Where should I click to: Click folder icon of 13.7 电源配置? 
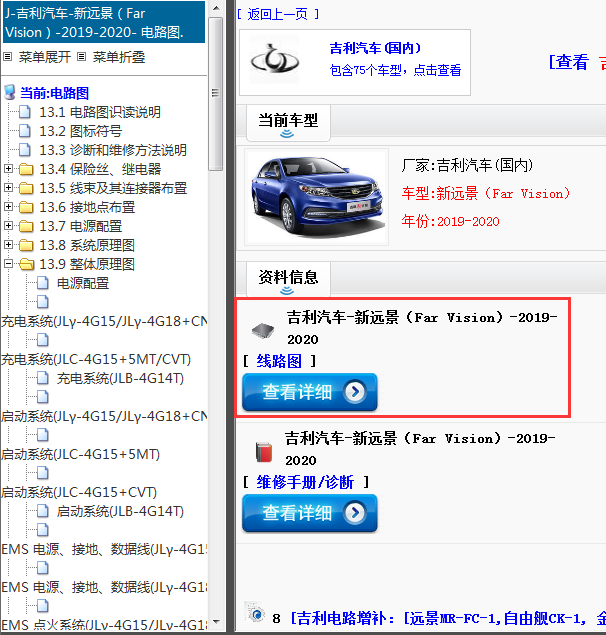[x=26, y=226]
